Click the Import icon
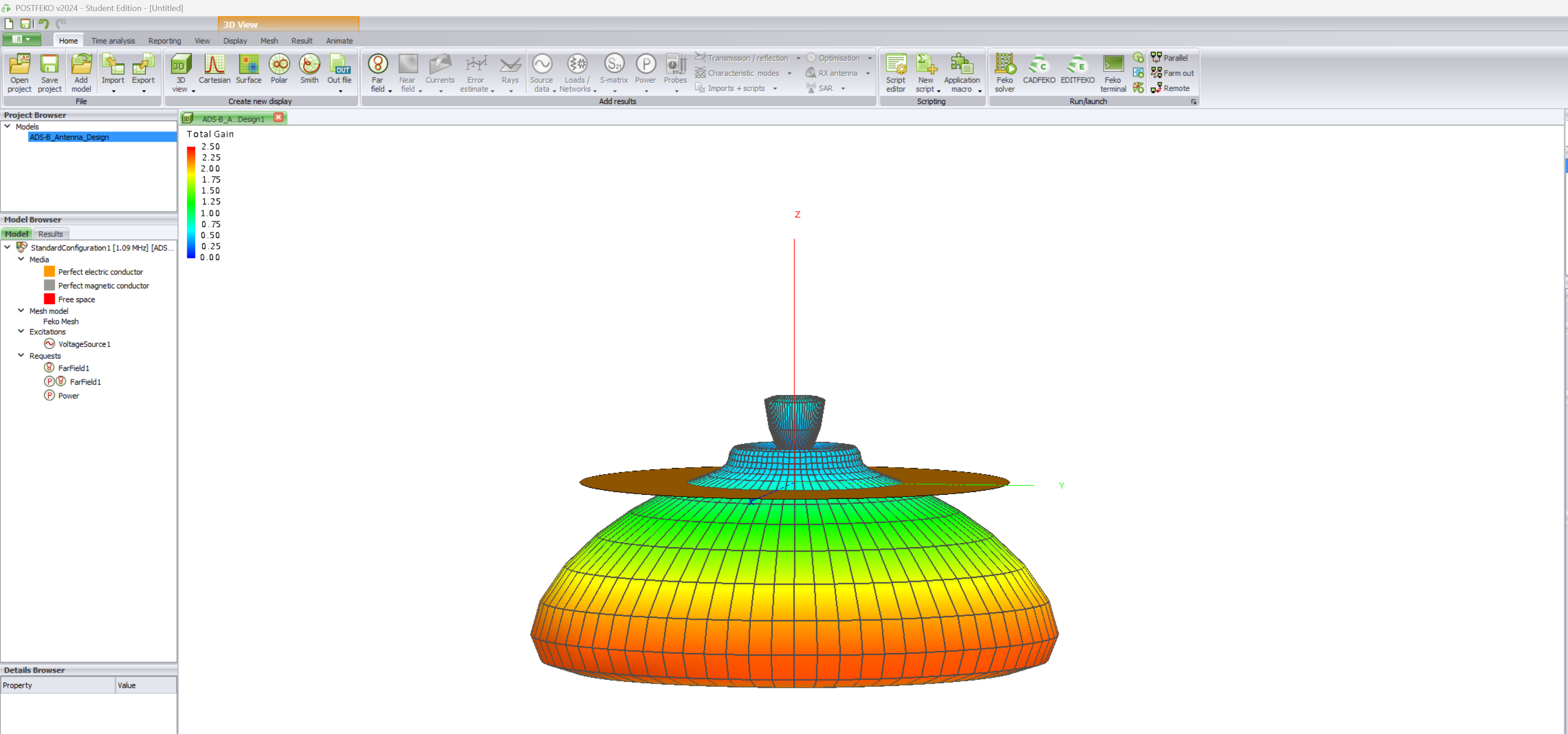Image resolution: width=1568 pixels, height=734 pixels. click(113, 72)
